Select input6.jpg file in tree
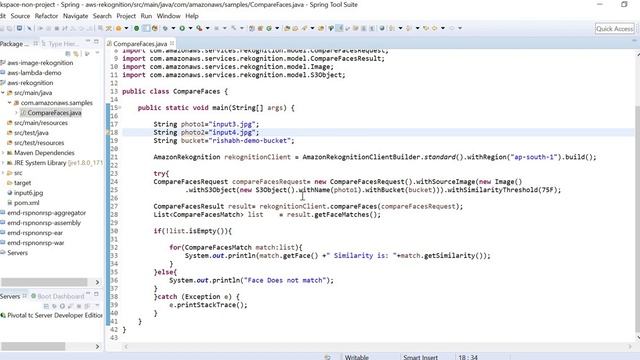The image size is (640, 360). (28, 193)
